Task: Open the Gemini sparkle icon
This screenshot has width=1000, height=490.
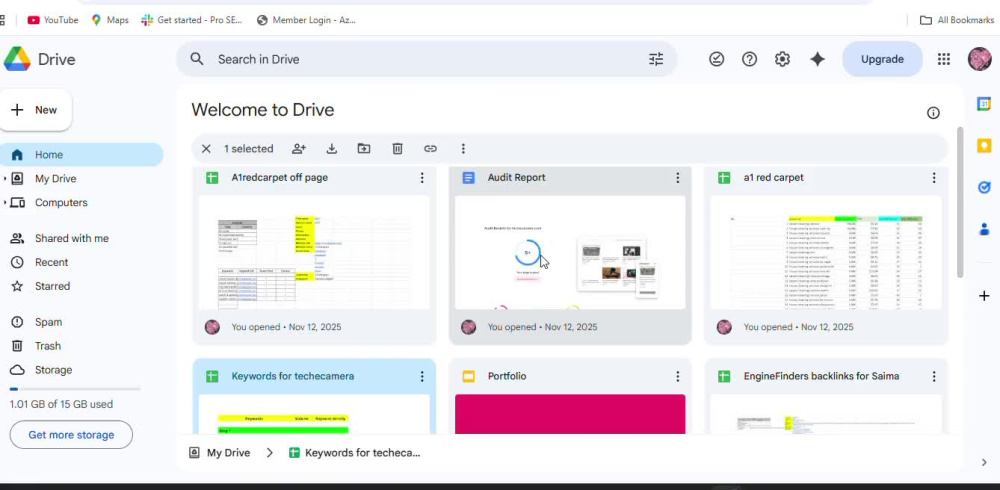Action: (x=817, y=59)
